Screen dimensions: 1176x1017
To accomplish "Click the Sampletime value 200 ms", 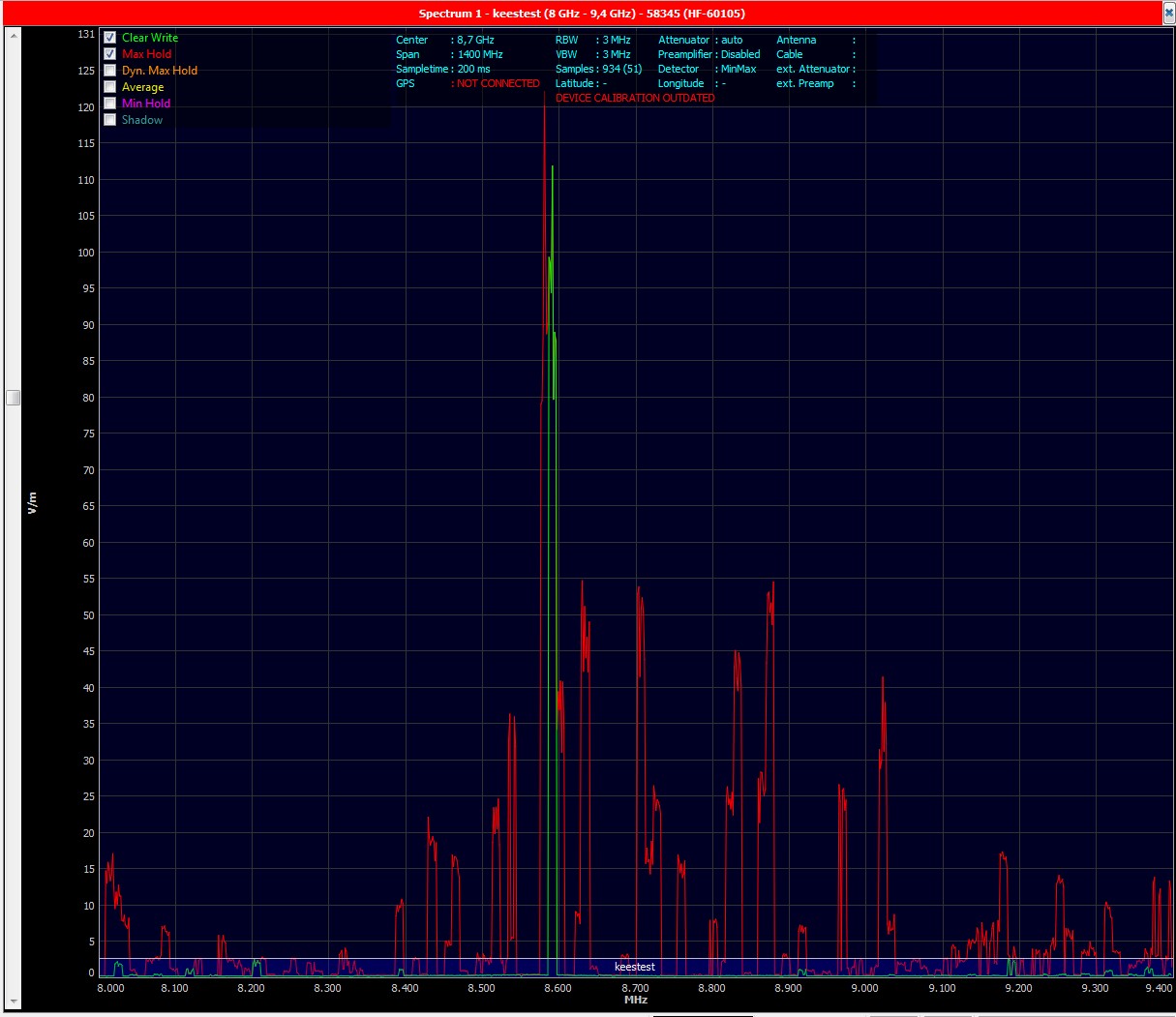I will [x=473, y=69].
